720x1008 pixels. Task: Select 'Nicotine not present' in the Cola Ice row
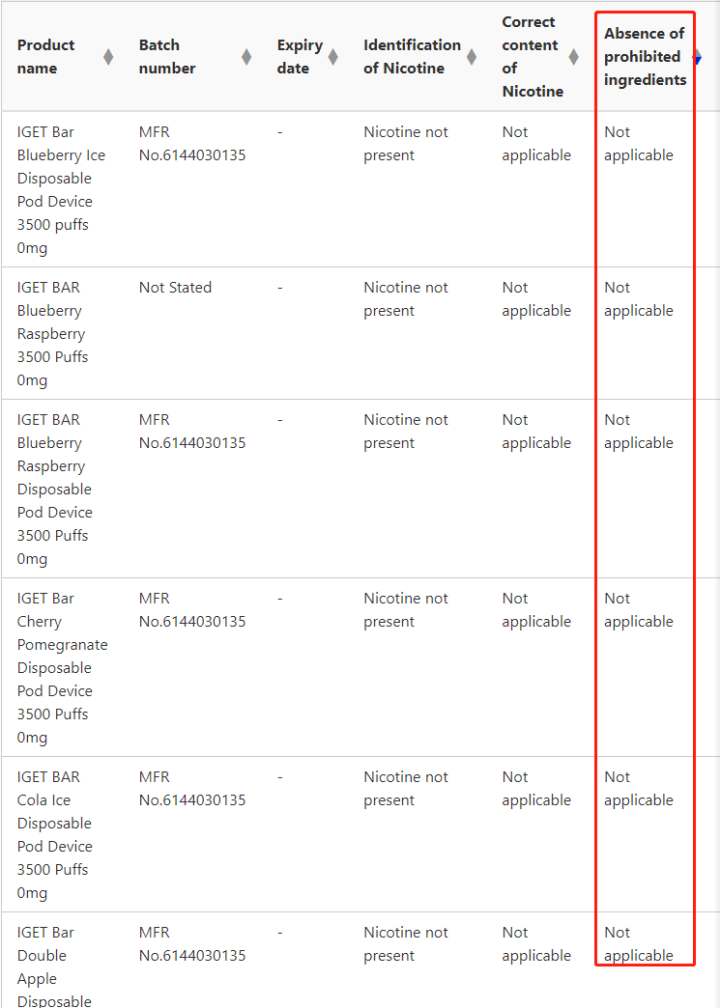point(406,788)
